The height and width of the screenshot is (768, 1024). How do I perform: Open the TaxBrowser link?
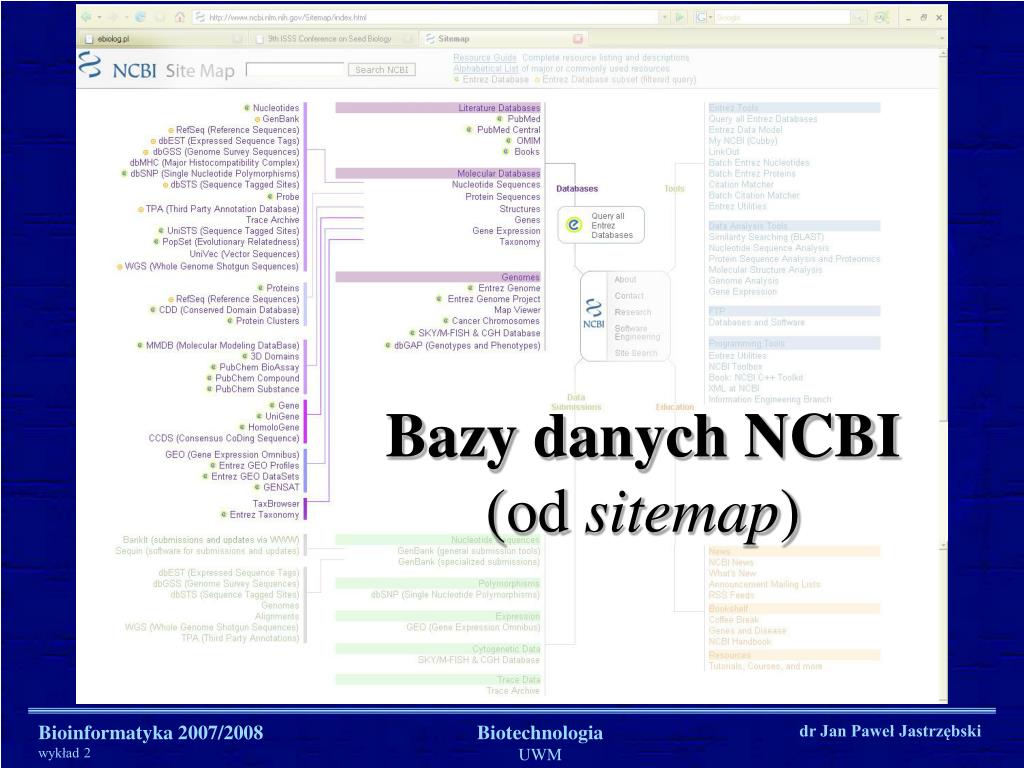(x=276, y=504)
